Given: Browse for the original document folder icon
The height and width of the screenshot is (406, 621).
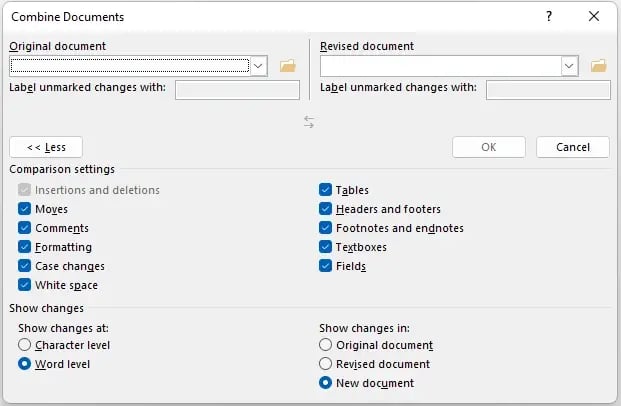Looking at the screenshot, I should coord(288,66).
